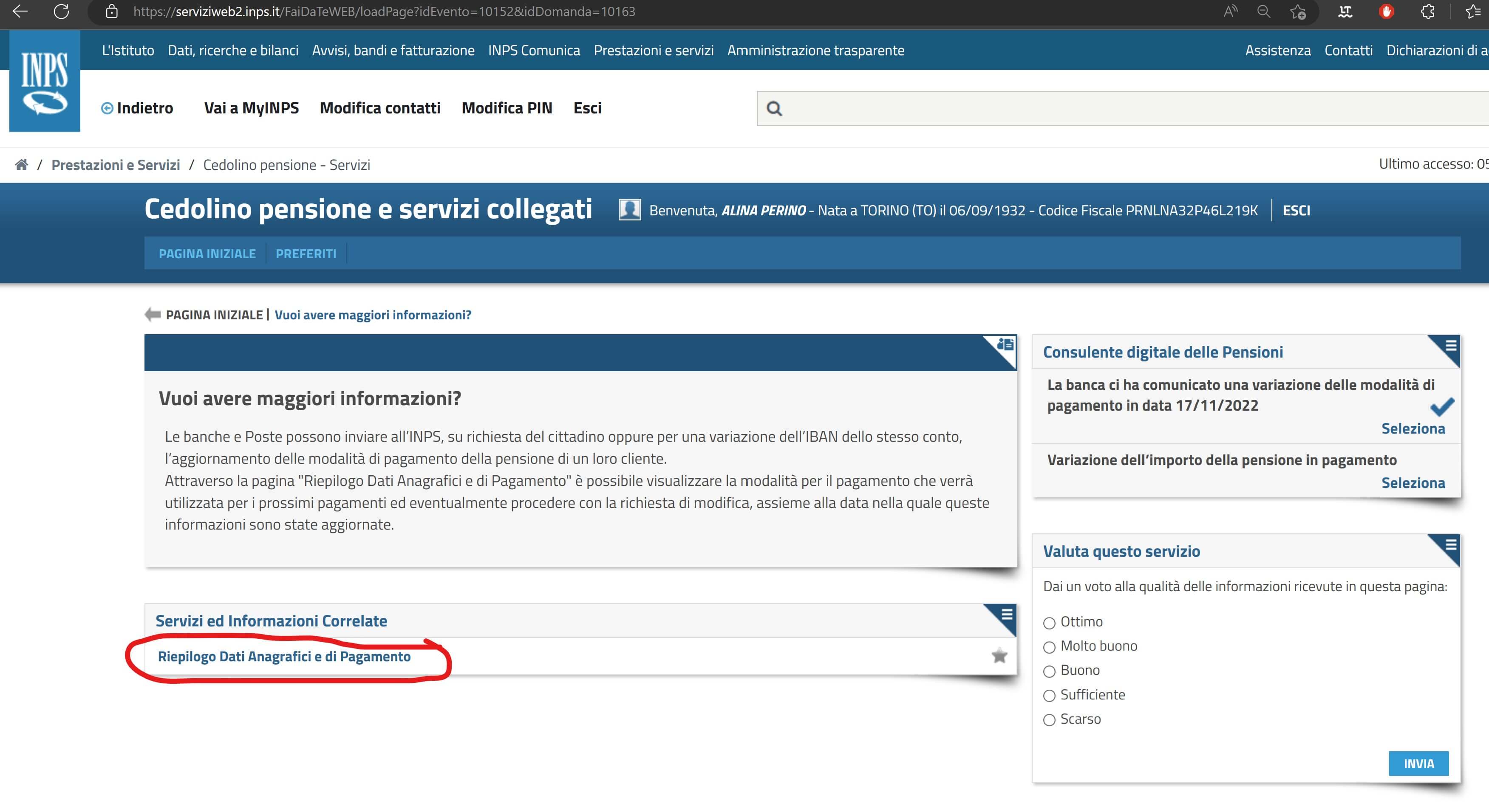Click the browser back arrow

pyautogui.click(x=20, y=11)
